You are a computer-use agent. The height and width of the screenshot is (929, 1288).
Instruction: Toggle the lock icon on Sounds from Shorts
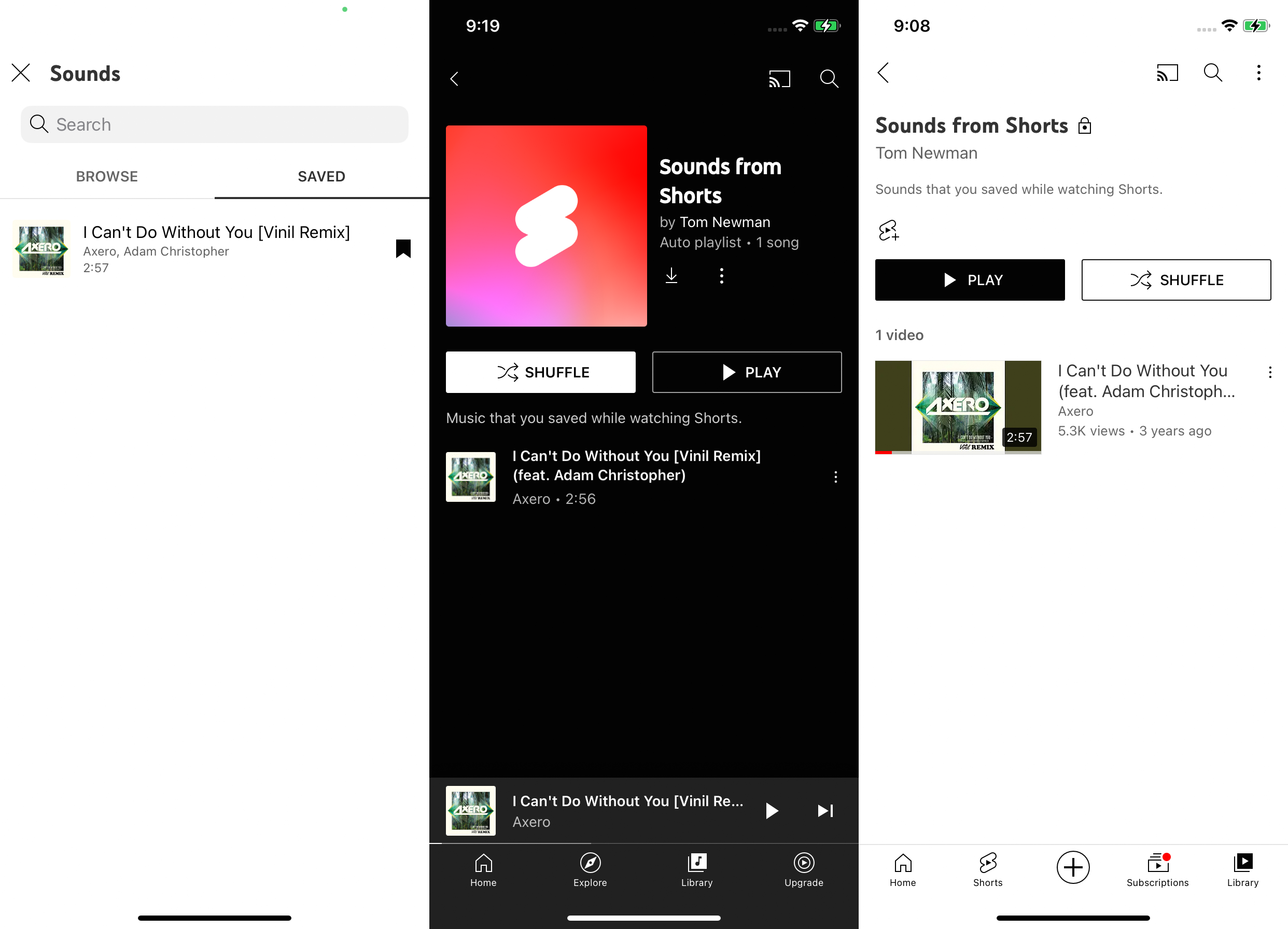[x=1085, y=125]
